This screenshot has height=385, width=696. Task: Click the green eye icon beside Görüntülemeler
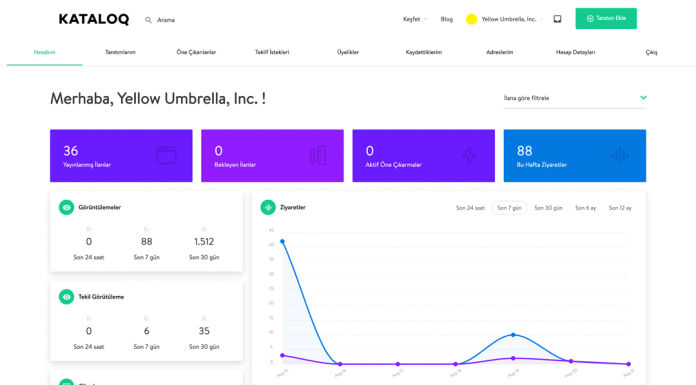click(x=67, y=207)
